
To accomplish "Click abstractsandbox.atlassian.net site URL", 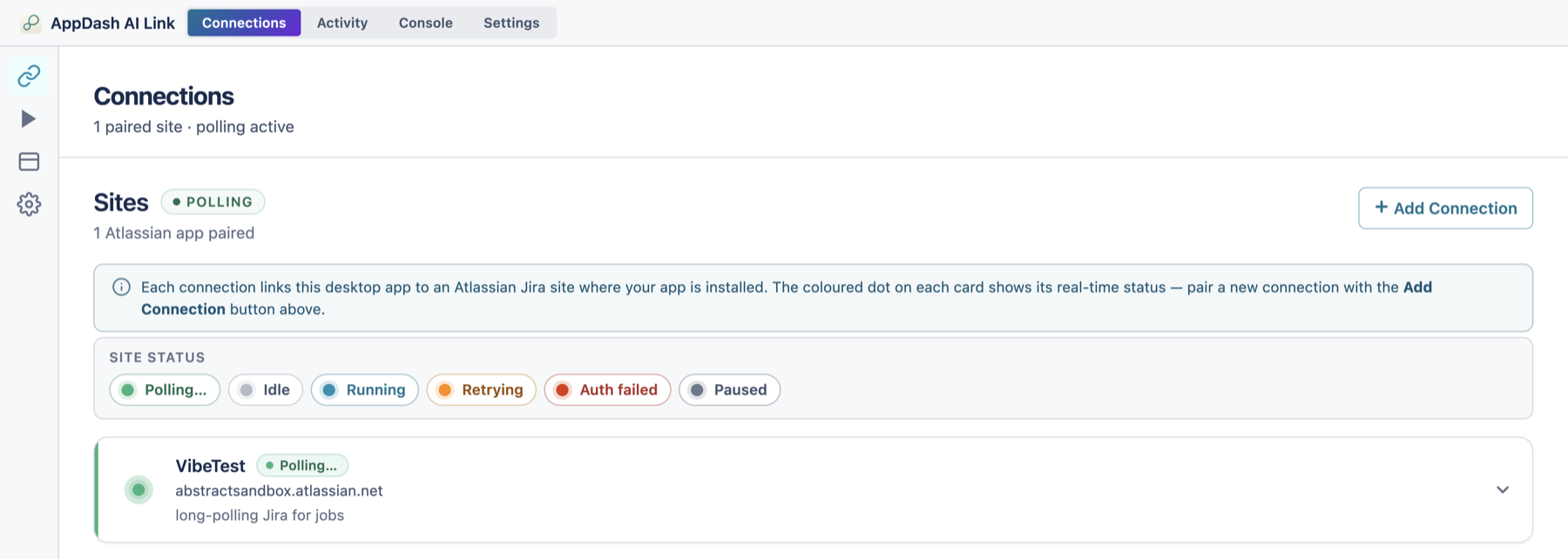I will 279,490.
